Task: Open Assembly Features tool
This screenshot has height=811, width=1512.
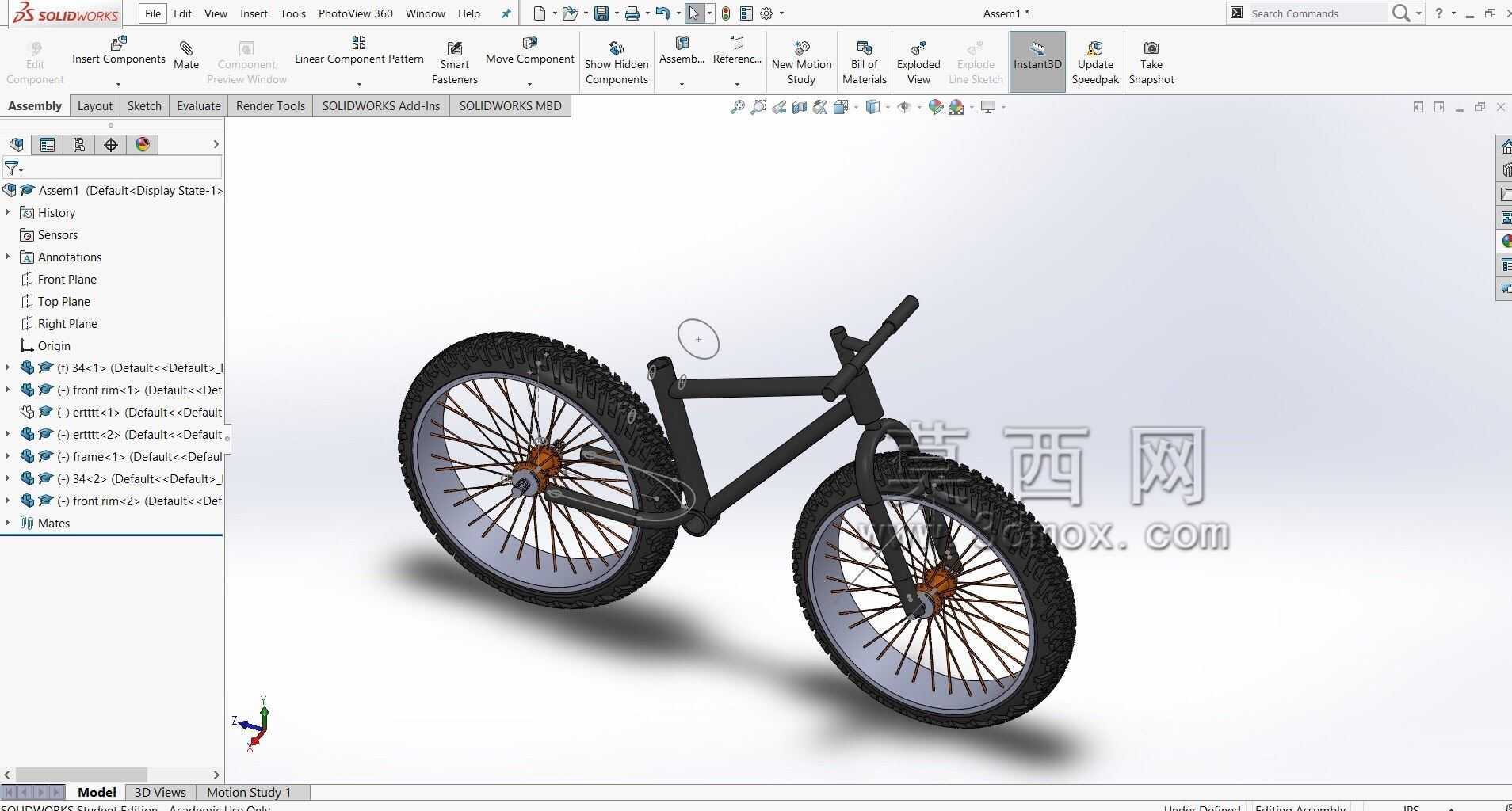Action: [x=682, y=51]
